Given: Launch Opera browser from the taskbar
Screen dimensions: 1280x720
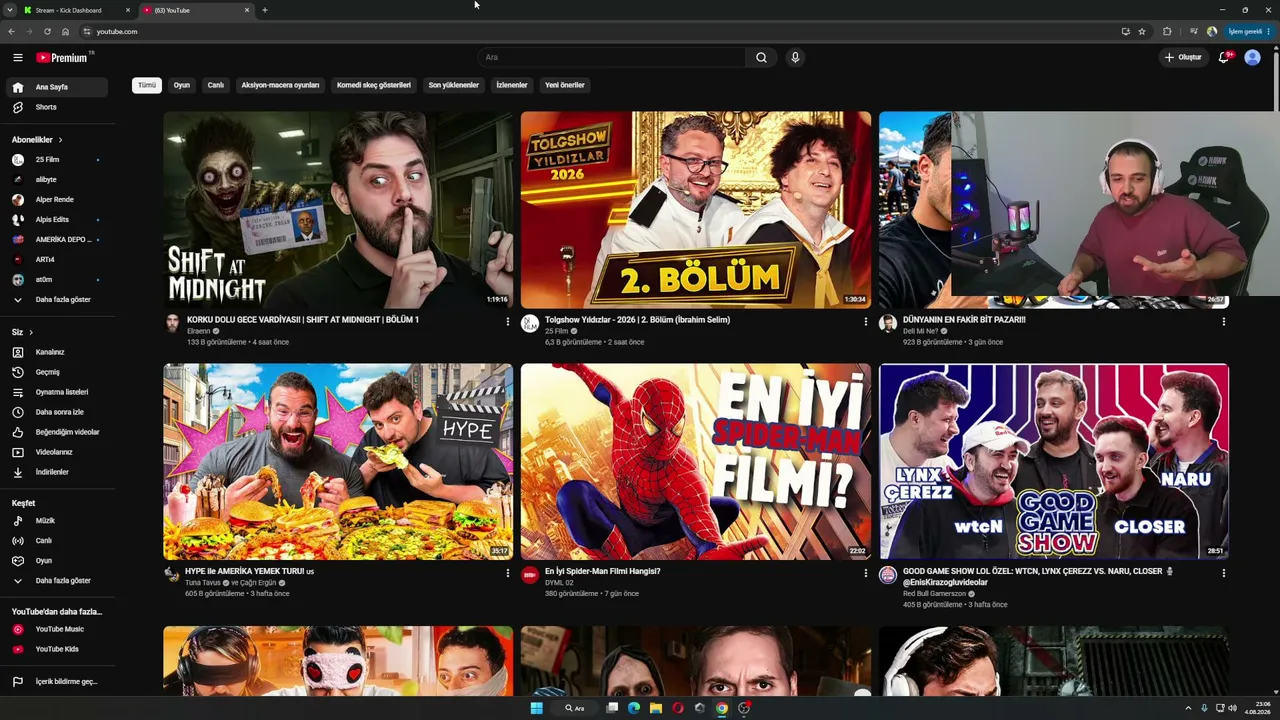Looking at the screenshot, I should point(678,708).
